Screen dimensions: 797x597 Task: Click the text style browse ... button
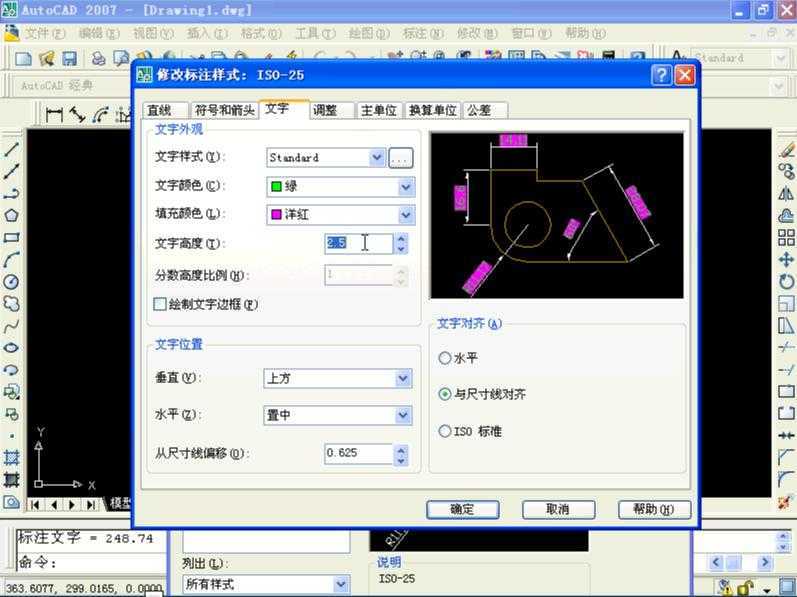401,158
